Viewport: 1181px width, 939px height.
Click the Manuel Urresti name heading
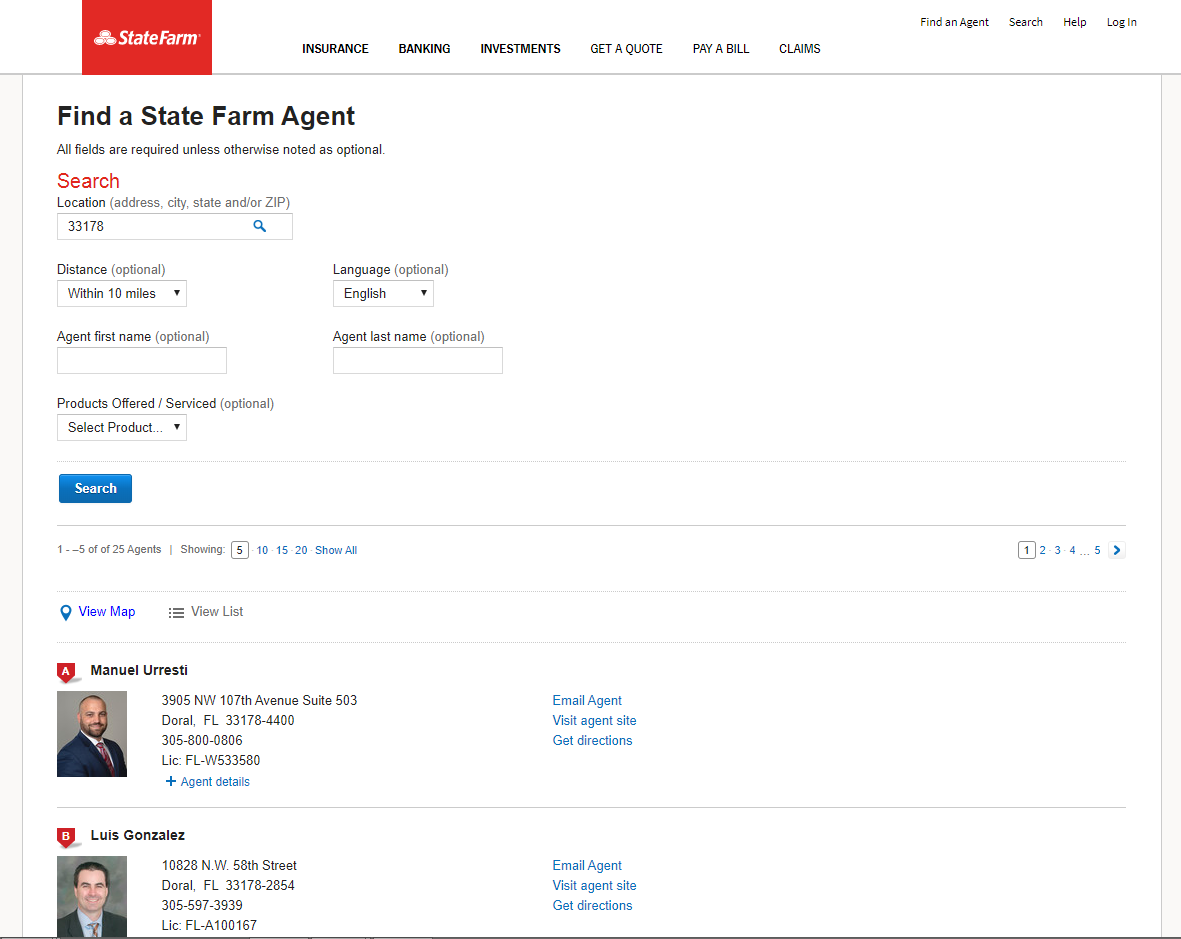click(139, 670)
